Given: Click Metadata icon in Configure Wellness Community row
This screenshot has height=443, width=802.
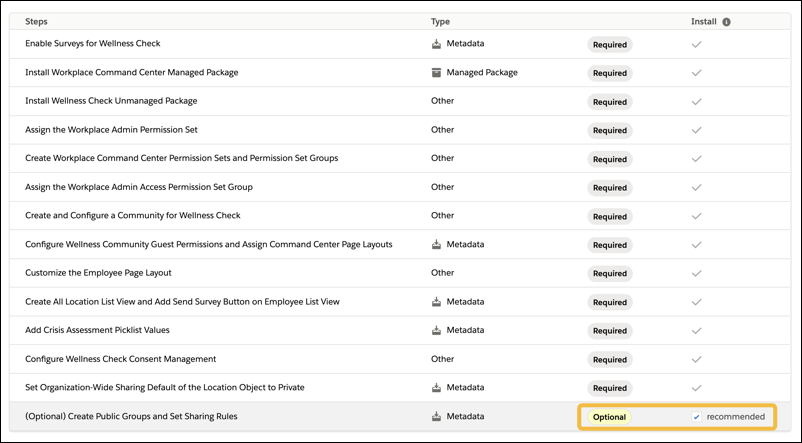Looking at the screenshot, I should [436, 245].
